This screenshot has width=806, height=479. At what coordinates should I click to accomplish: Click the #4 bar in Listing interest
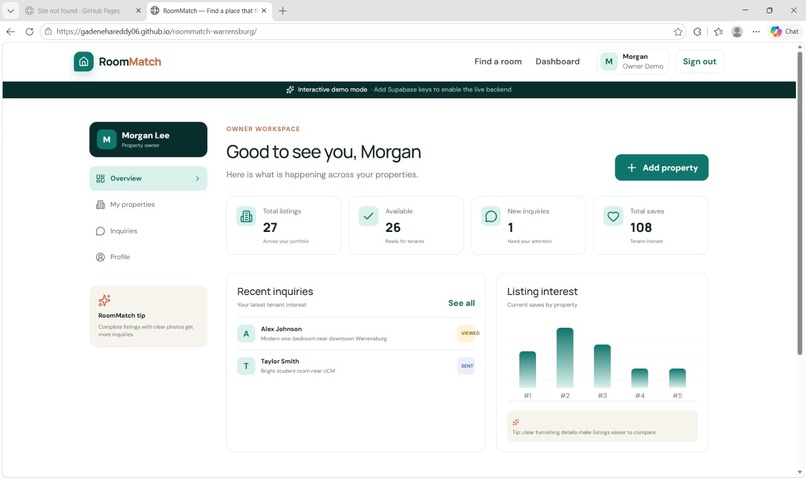[x=639, y=378]
